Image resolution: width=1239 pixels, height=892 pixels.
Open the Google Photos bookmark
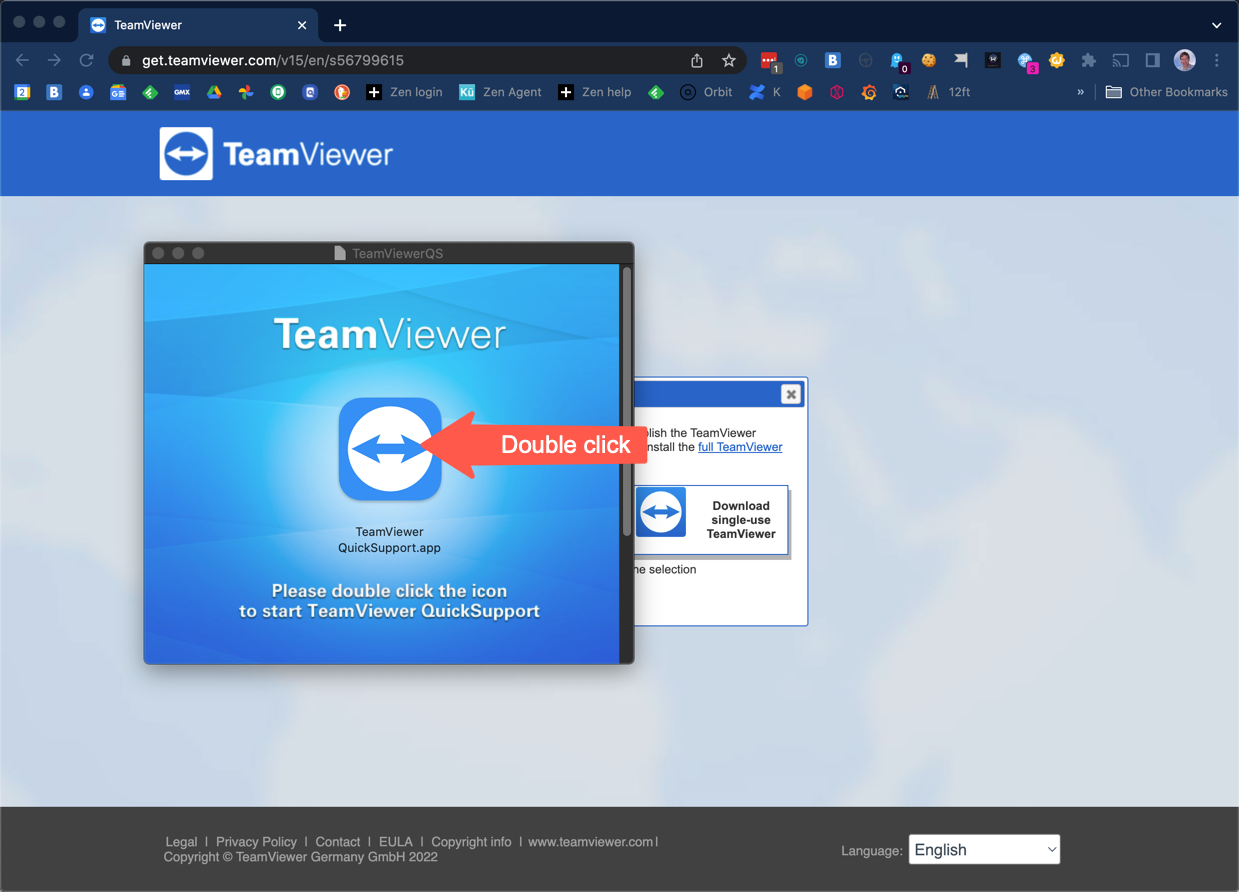[246, 92]
